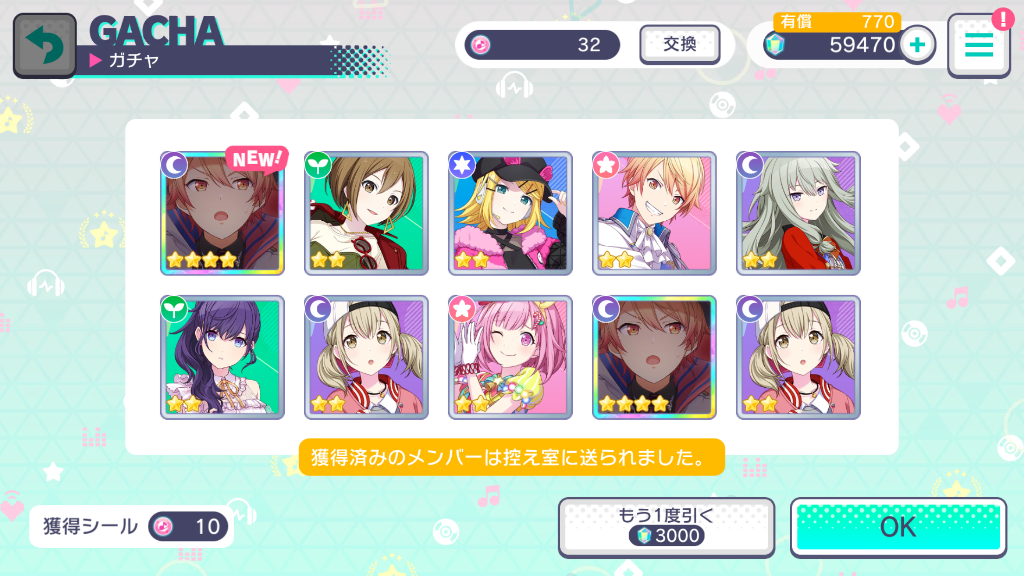Confirm with the OK button

coord(898,527)
